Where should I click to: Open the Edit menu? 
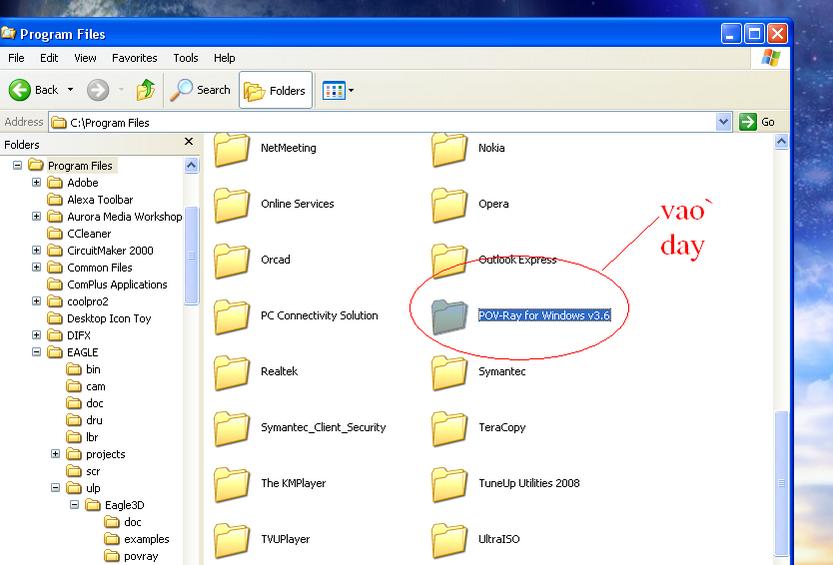coord(49,58)
